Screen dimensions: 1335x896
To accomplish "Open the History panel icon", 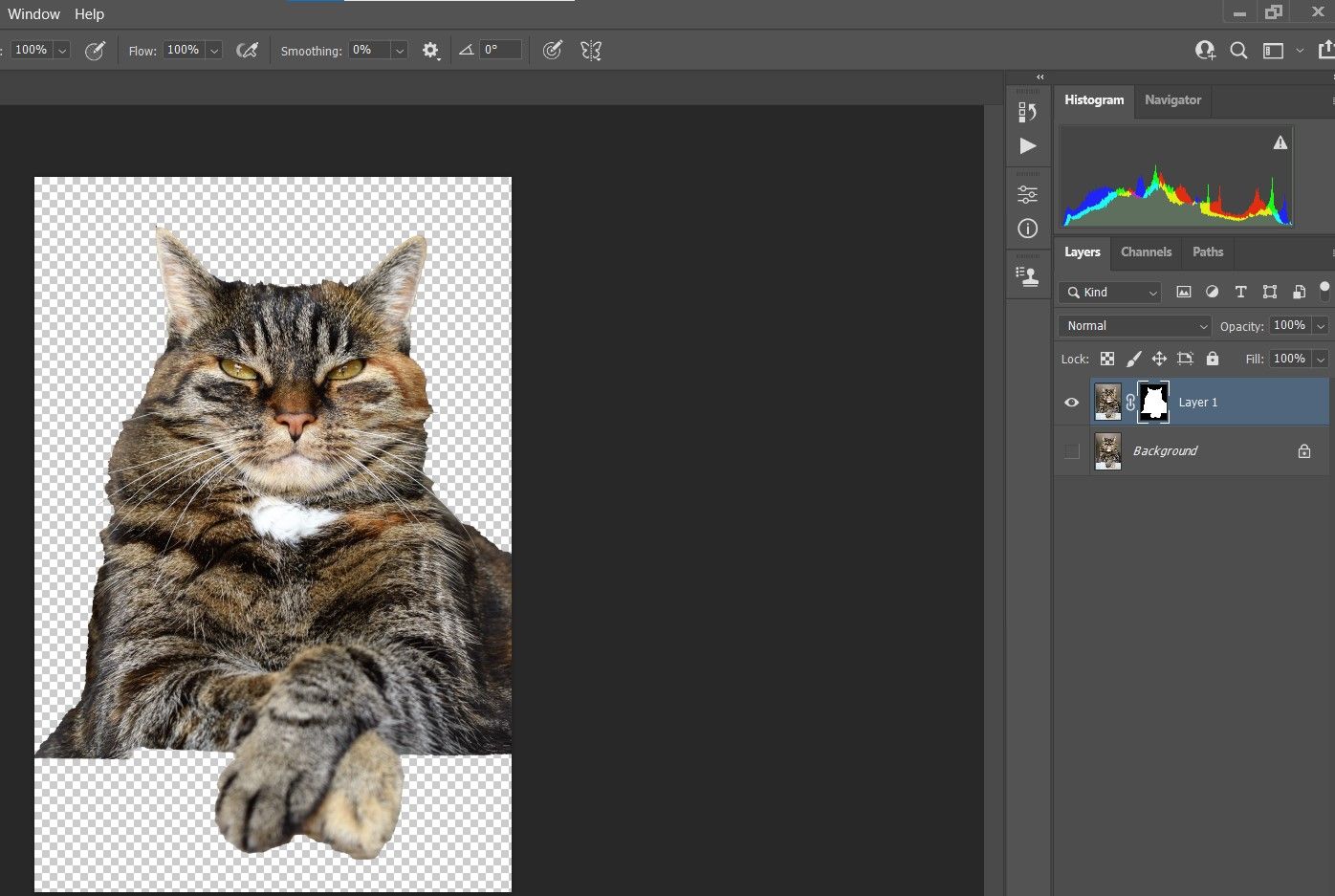I will click(1027, 112).
